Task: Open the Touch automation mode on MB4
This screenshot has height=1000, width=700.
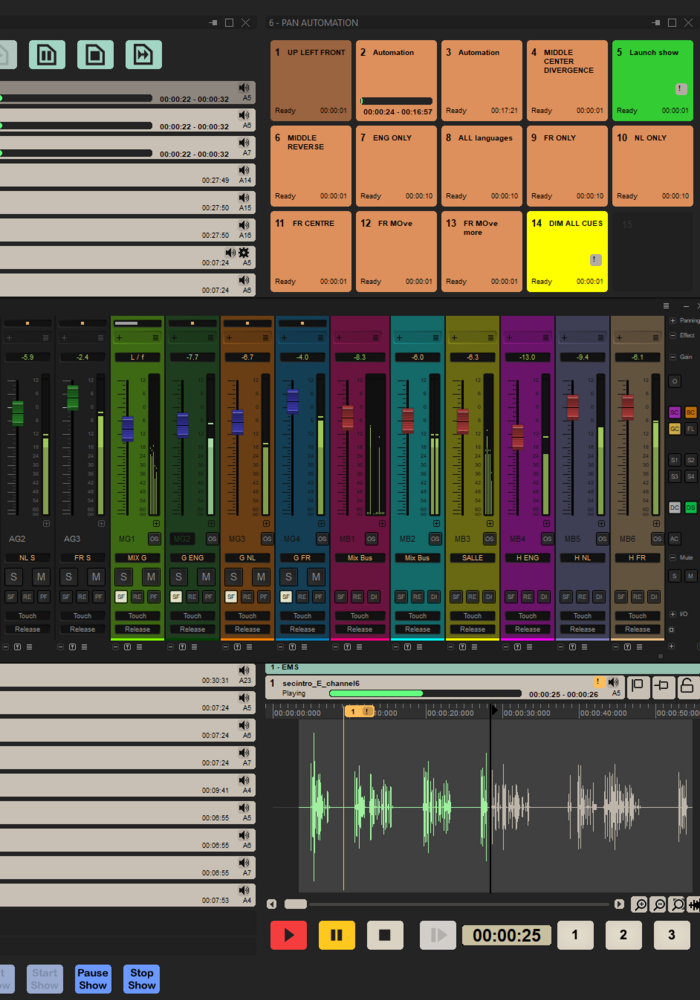Action: (x=527, y=616)
